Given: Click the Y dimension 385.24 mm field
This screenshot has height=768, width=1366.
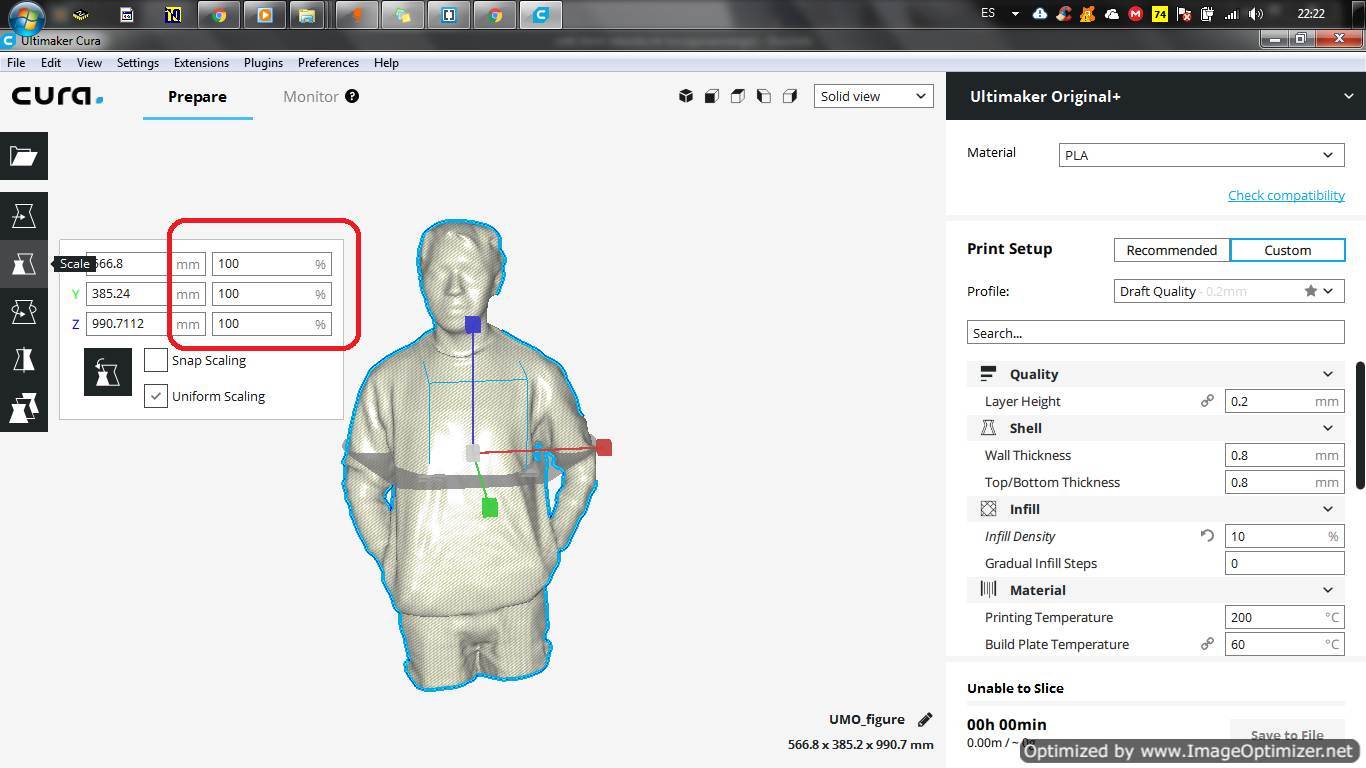Looking at the screenshot, I should pos(146,294).
